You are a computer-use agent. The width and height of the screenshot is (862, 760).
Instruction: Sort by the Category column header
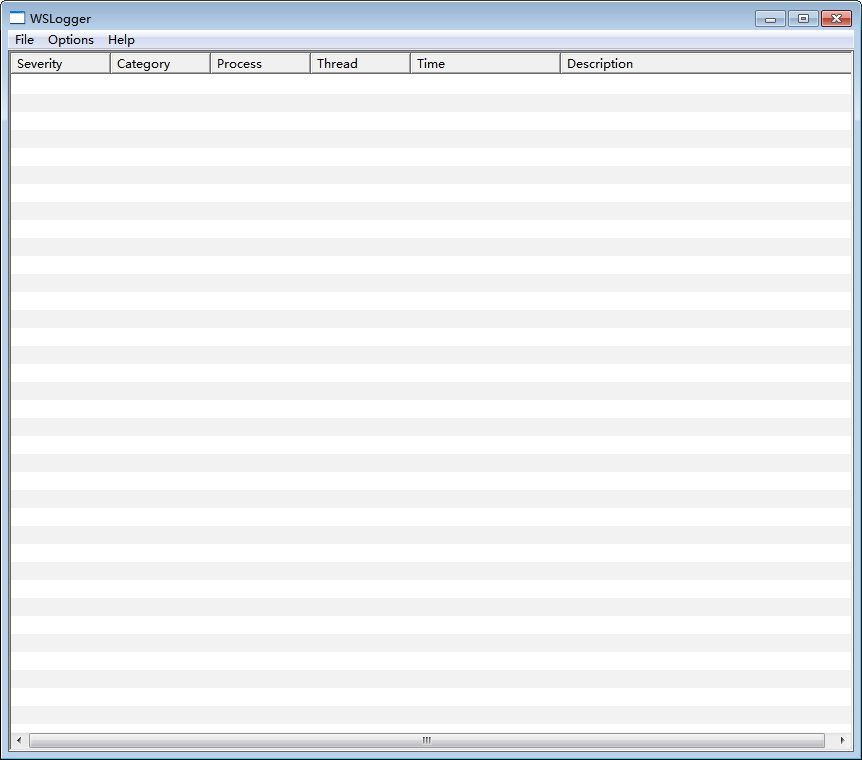tap(161, 63)
